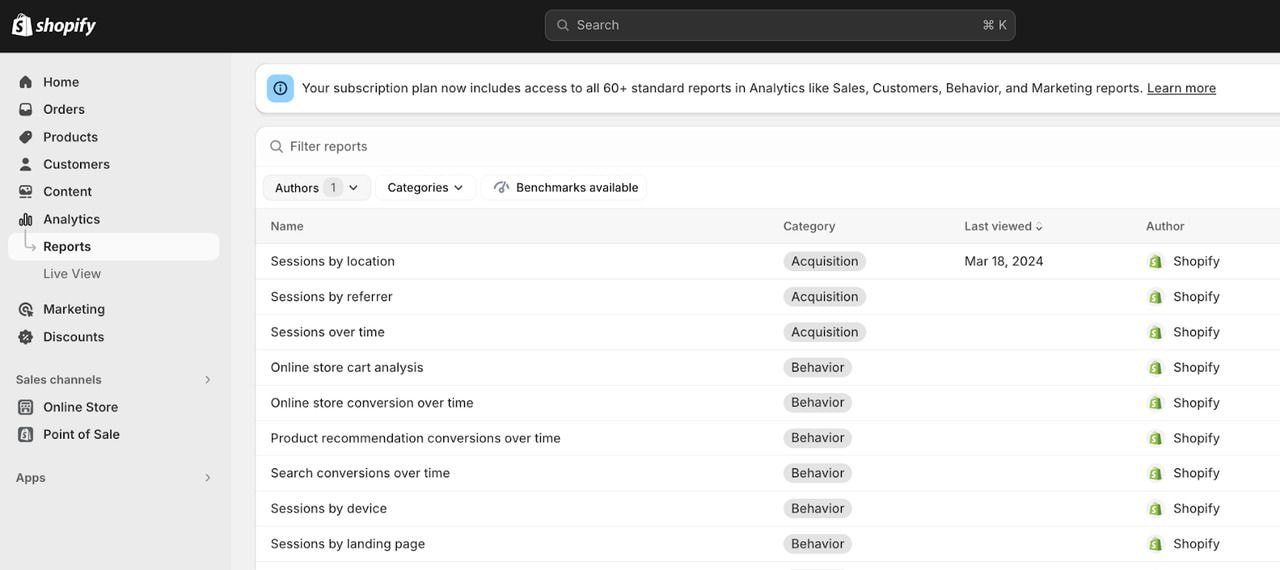Image resolution: width=1280 pixels, height=570 pixels.
Task: Toggle the Benchmarks available filter
Action: pyautogui.click(x=565, y=188)
